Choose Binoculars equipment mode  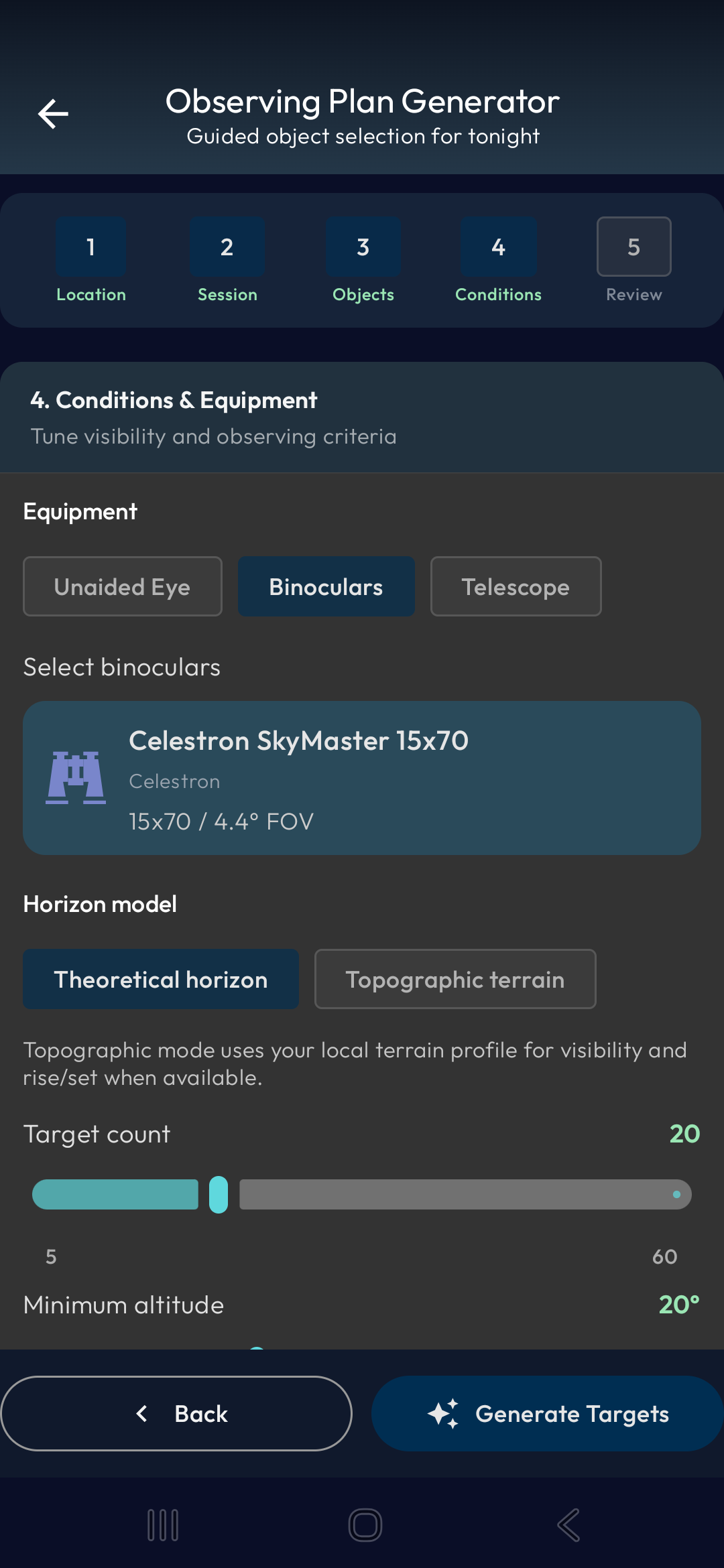pyautogui.click(x=326, y=586)
